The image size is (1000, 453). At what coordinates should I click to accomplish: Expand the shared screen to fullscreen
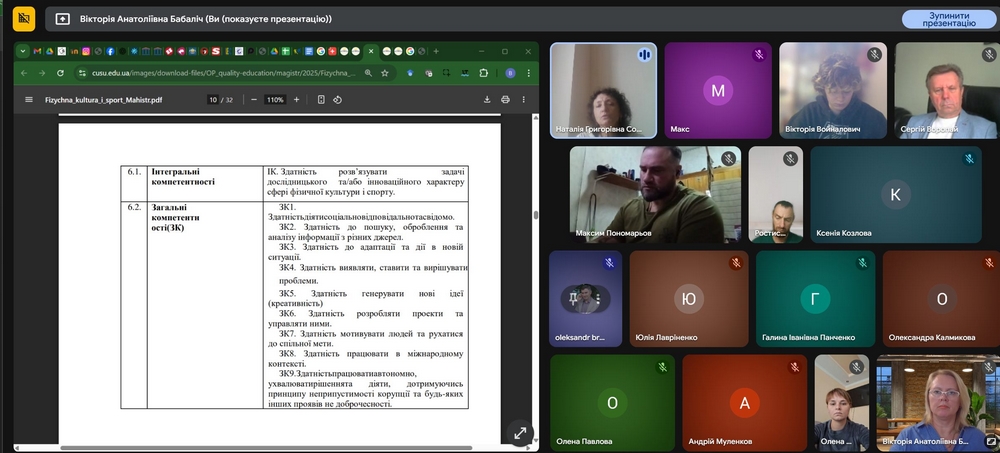tap(519, 433)
